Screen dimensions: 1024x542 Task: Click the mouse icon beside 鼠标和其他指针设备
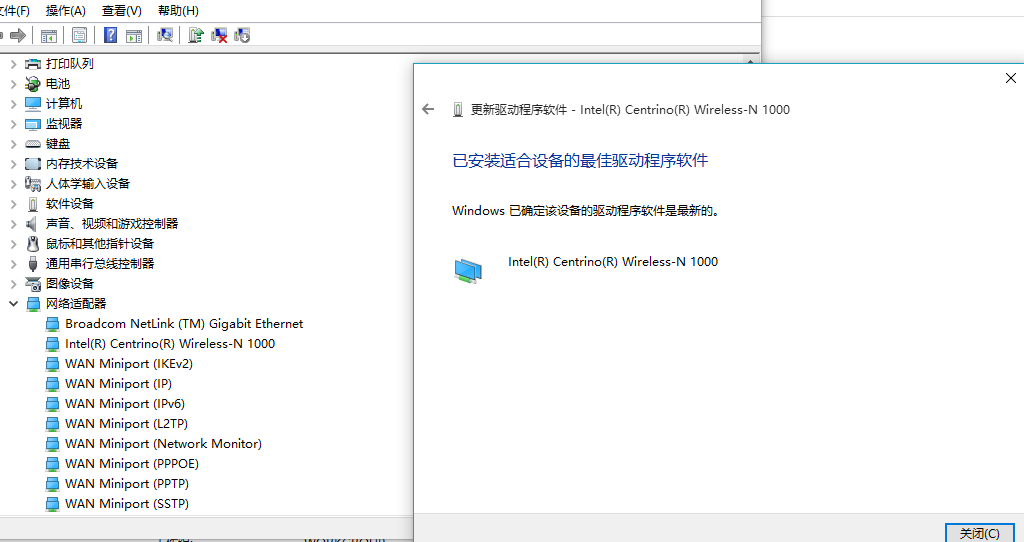click(33, 244)
